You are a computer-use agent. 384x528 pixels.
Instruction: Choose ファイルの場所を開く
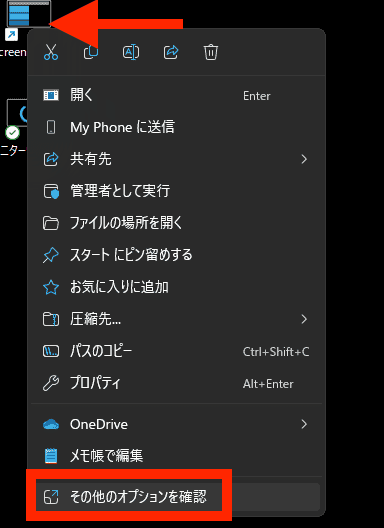pos(177,223)
